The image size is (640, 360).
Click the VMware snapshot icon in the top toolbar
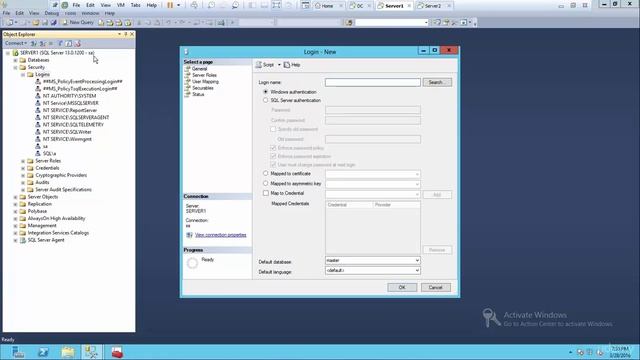tap(211, 5)
